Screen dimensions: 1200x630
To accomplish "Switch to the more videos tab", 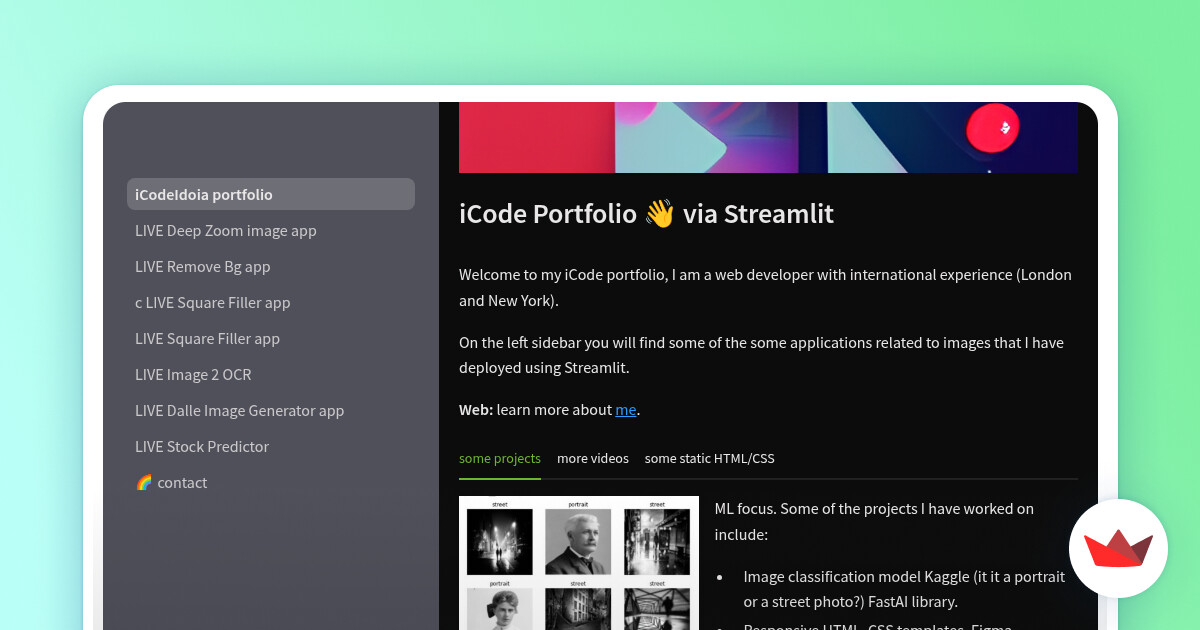I will (593, 459).
